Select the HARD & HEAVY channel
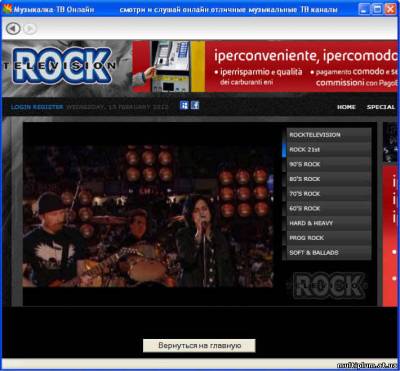Viewport: 400px width, 371px height. (327, 223)
